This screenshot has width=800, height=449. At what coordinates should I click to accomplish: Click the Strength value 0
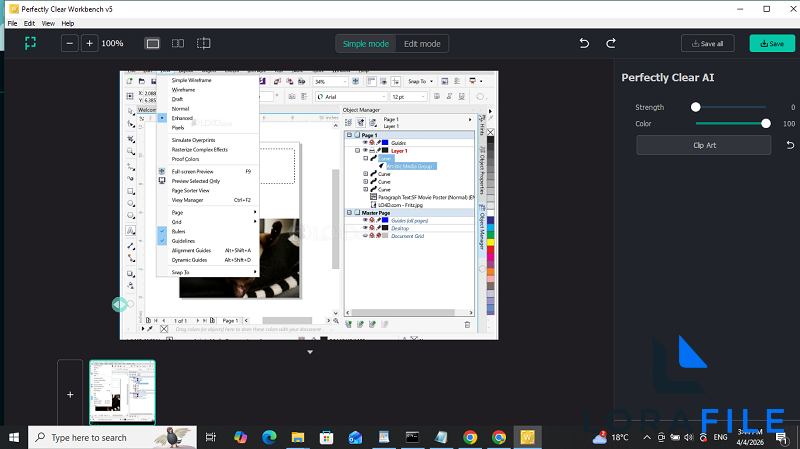(793, 107)
